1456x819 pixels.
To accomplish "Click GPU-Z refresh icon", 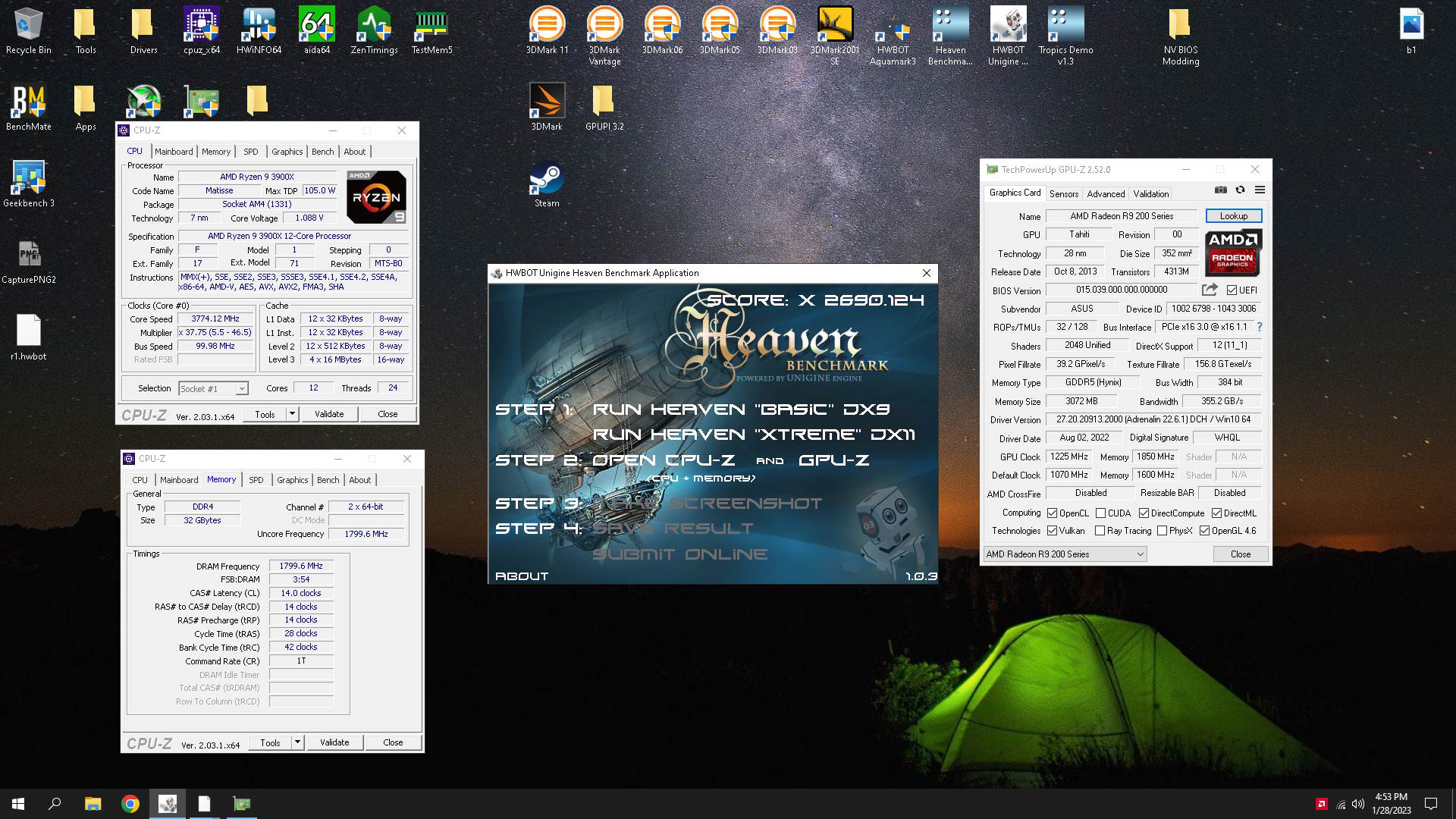I will point(1240,190).
